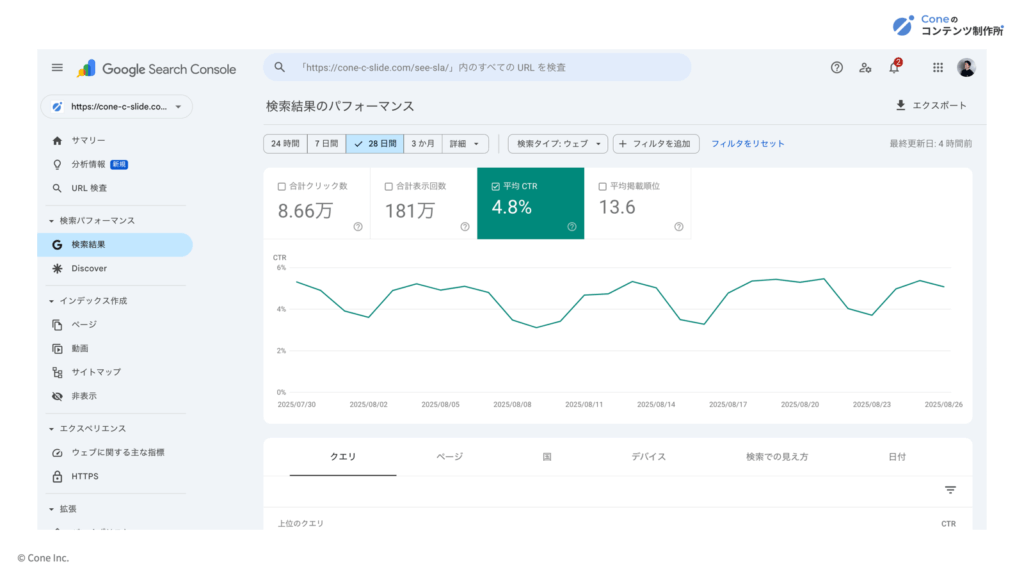The width and height of the screenshot is (1024, 576).
Task: Open the account profile avatar
Action: (967, 67)
